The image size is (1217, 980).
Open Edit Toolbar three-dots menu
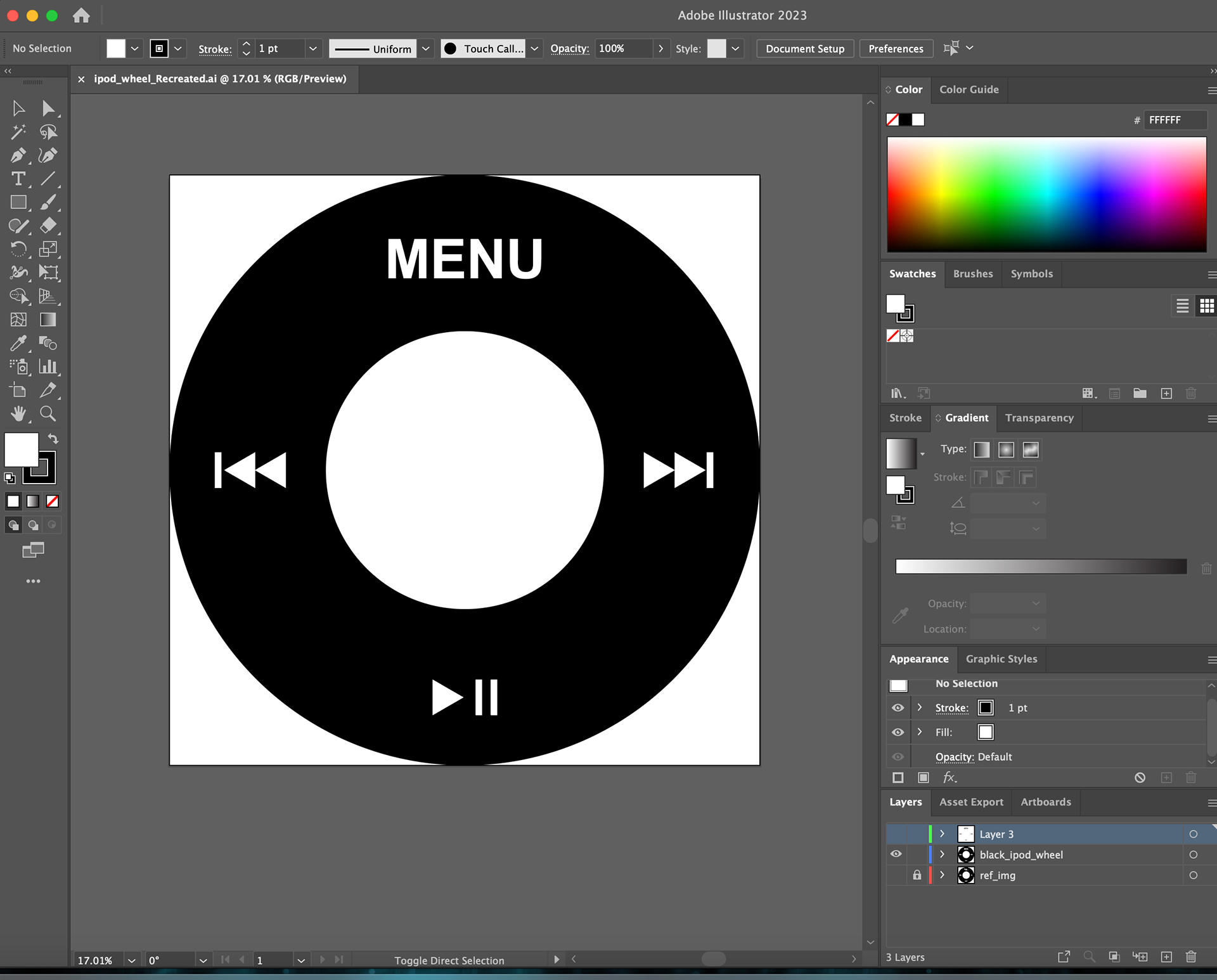coord(33,581)
